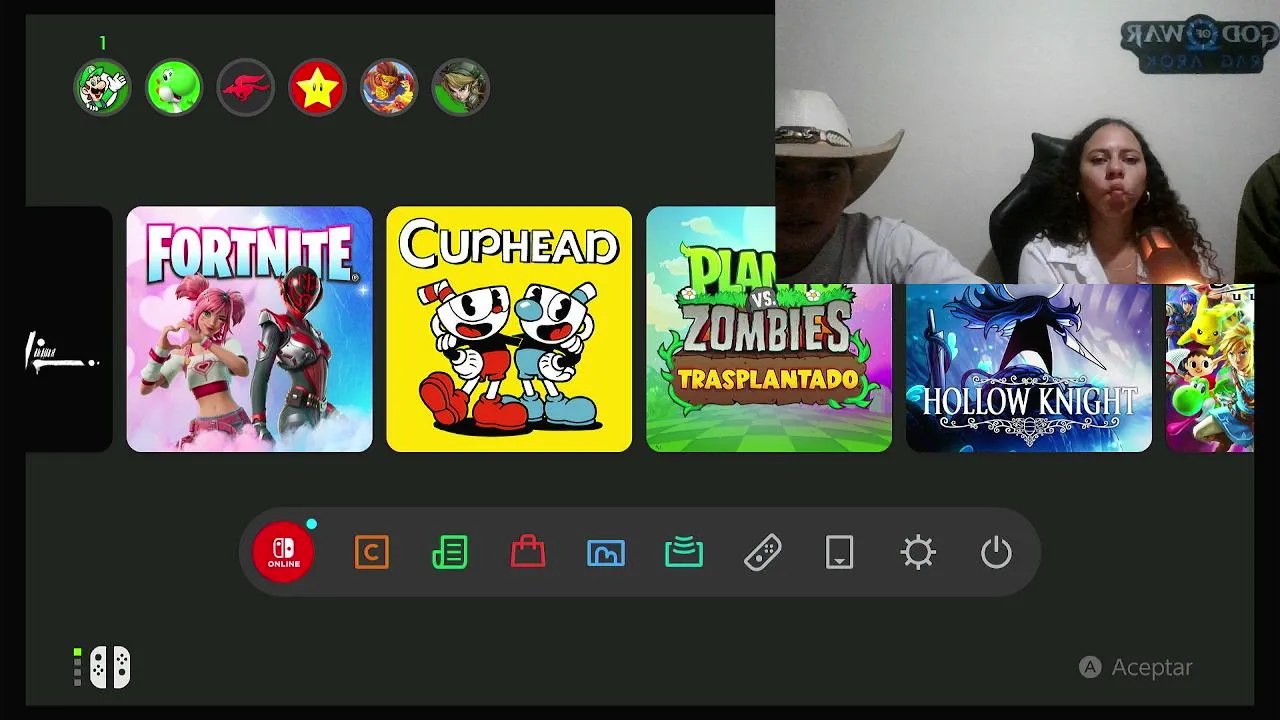
Task: Launch Plants vs. Zombies Trasplantado tile
Action: point(769,329)
